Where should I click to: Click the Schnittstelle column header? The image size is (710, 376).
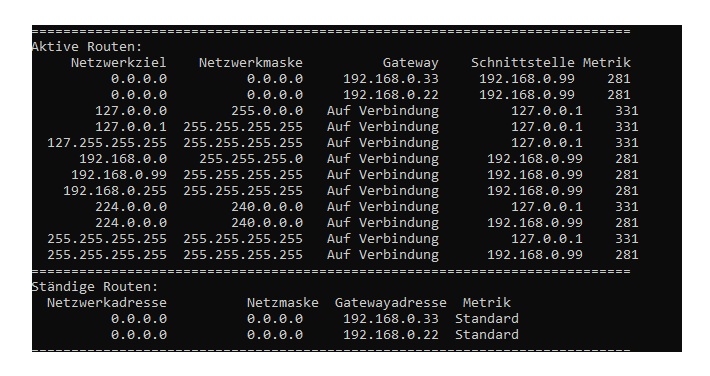(523, 63)
